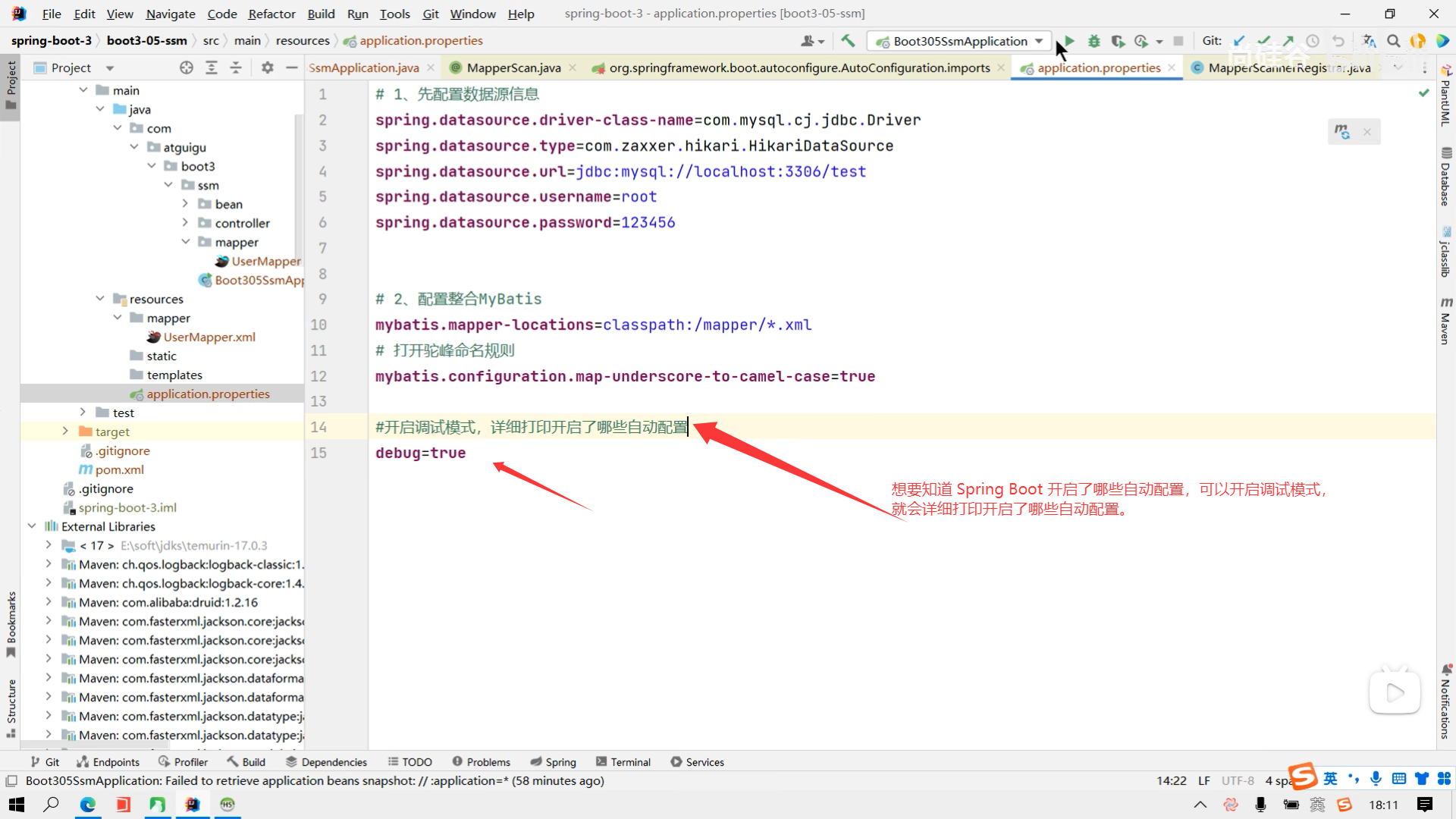Open the Terminal tool window
This screenshot has height=819, width=1456.
pos(623,762)
